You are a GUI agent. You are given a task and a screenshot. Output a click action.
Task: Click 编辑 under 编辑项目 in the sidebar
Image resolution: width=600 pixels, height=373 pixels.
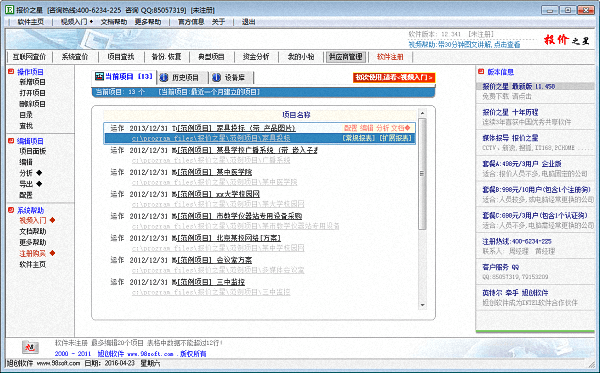coord(26,162)
